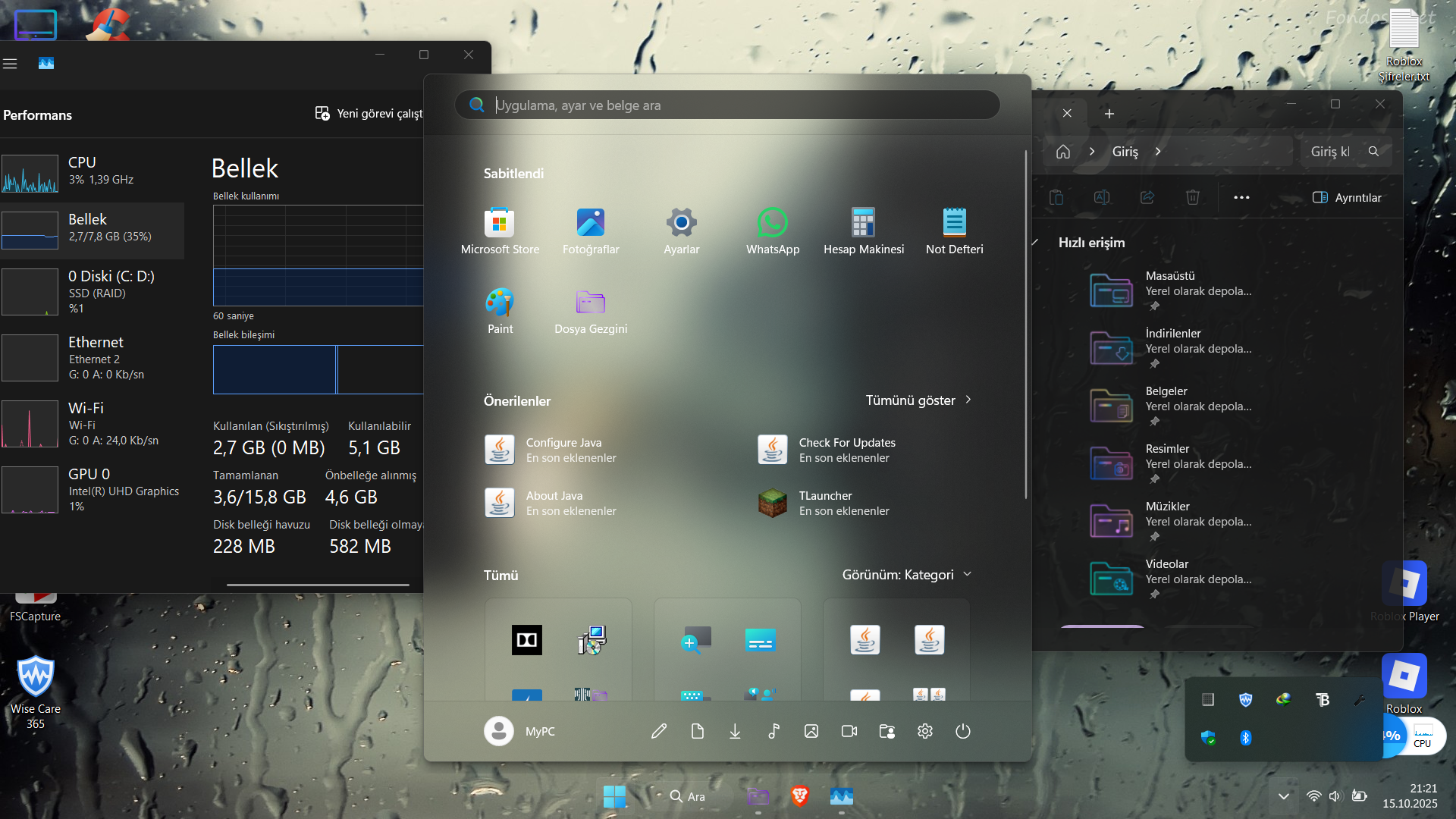
Task: Click the Task Manager horizontal scrollbar
Action: (318, 585)
